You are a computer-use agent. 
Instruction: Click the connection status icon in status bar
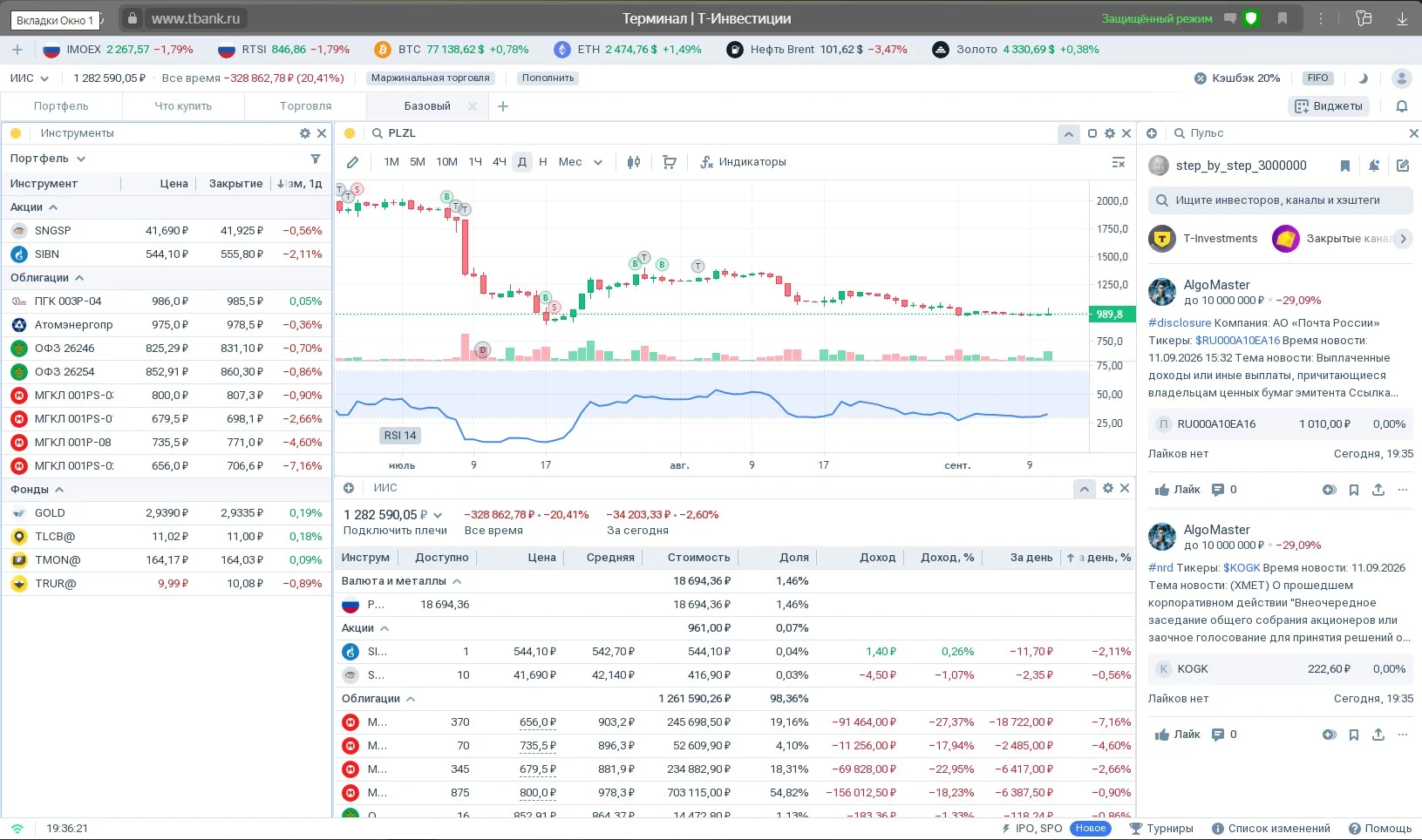tap(17, 829)
